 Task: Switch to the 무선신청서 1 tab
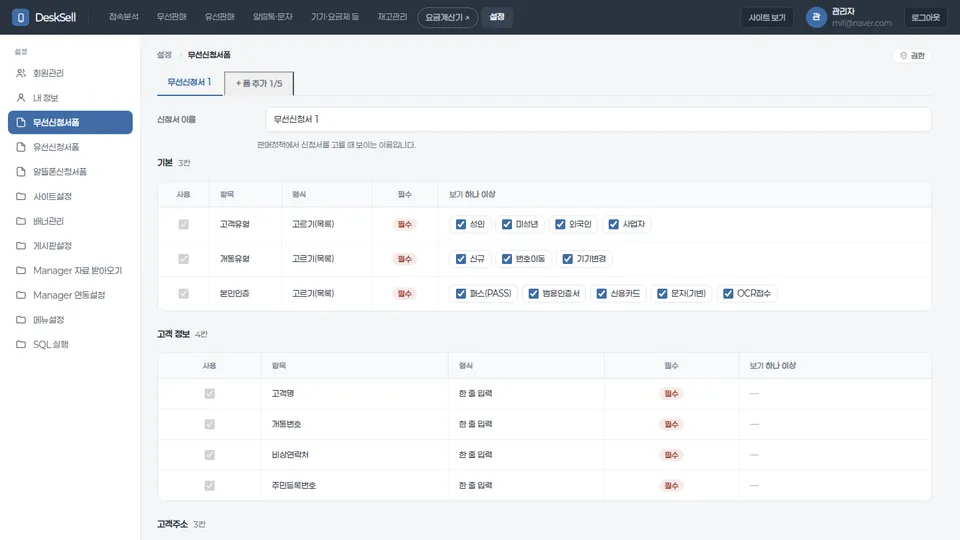(189, 82)
